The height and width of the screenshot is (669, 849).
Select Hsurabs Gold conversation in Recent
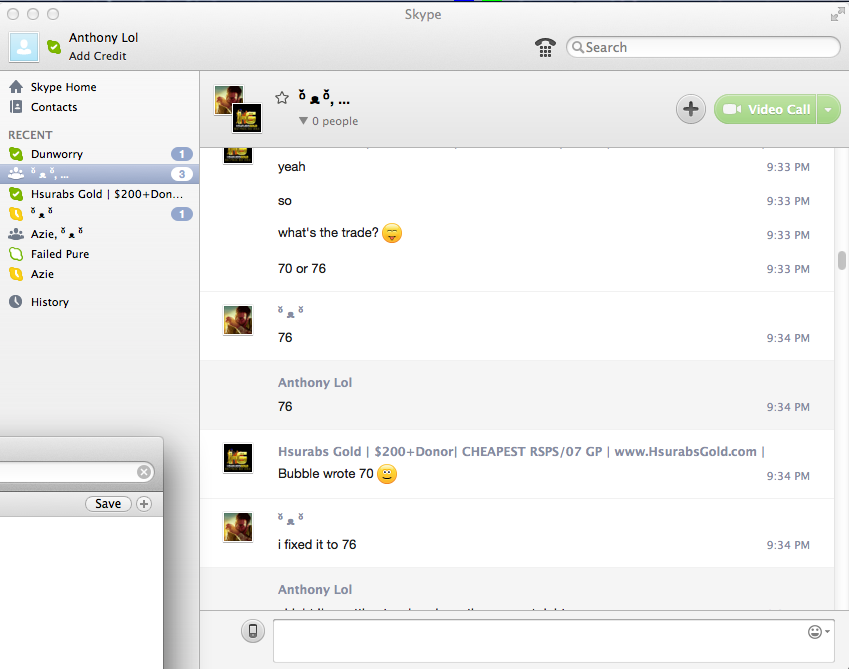point(100,194)
